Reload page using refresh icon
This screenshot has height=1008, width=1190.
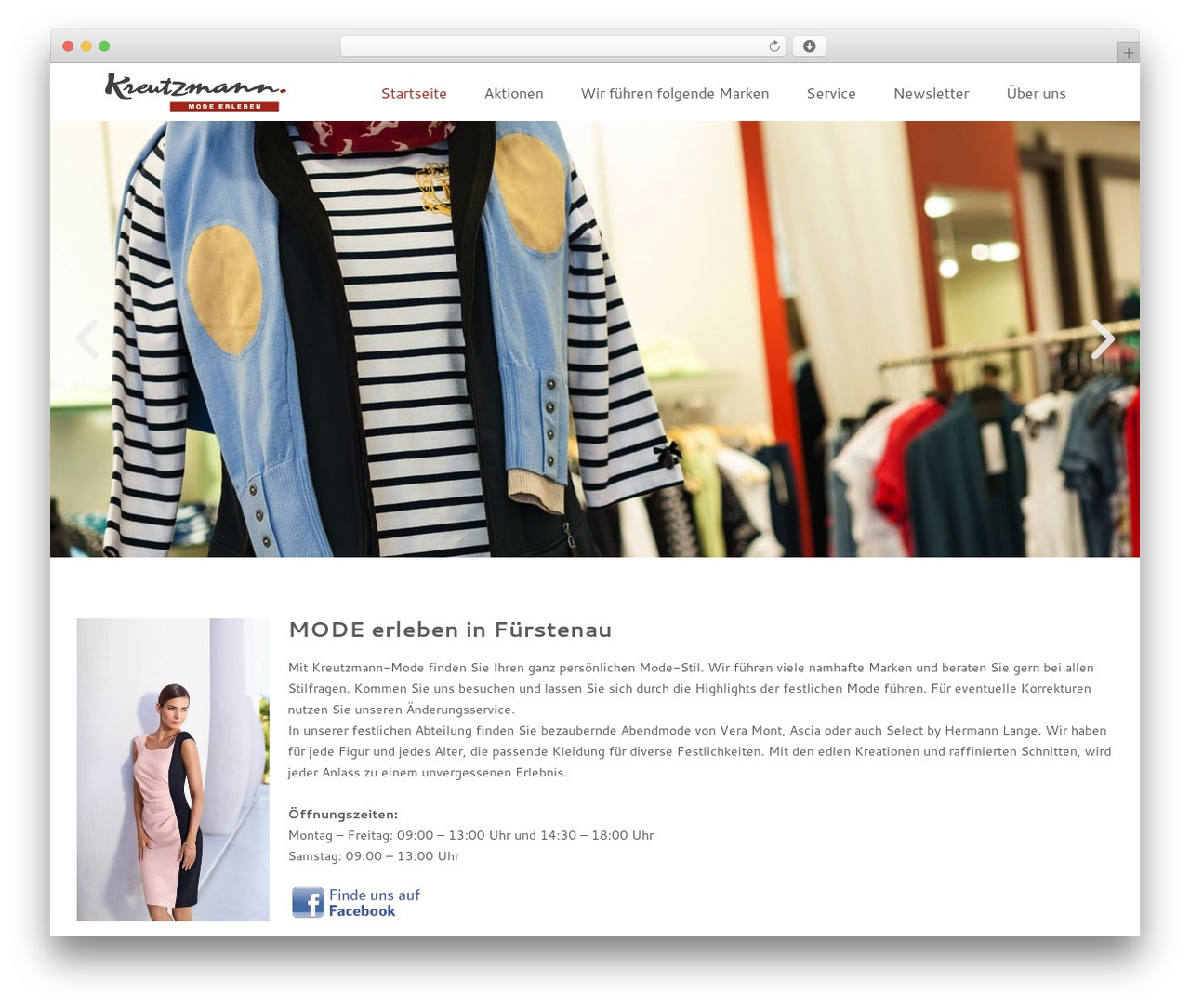774,46
